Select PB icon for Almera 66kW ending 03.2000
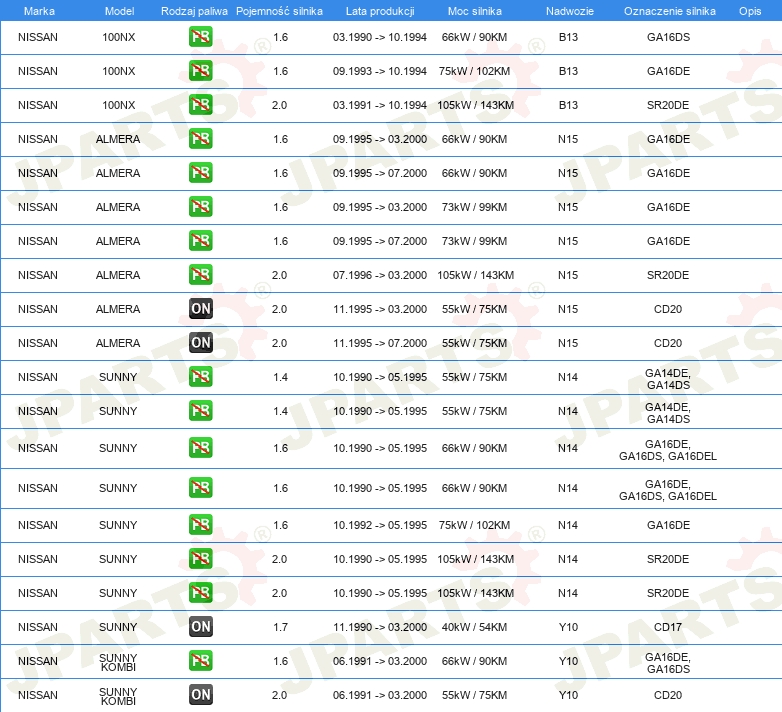Image resolution: width=782 pixels, height=712 pixels. 200,139
